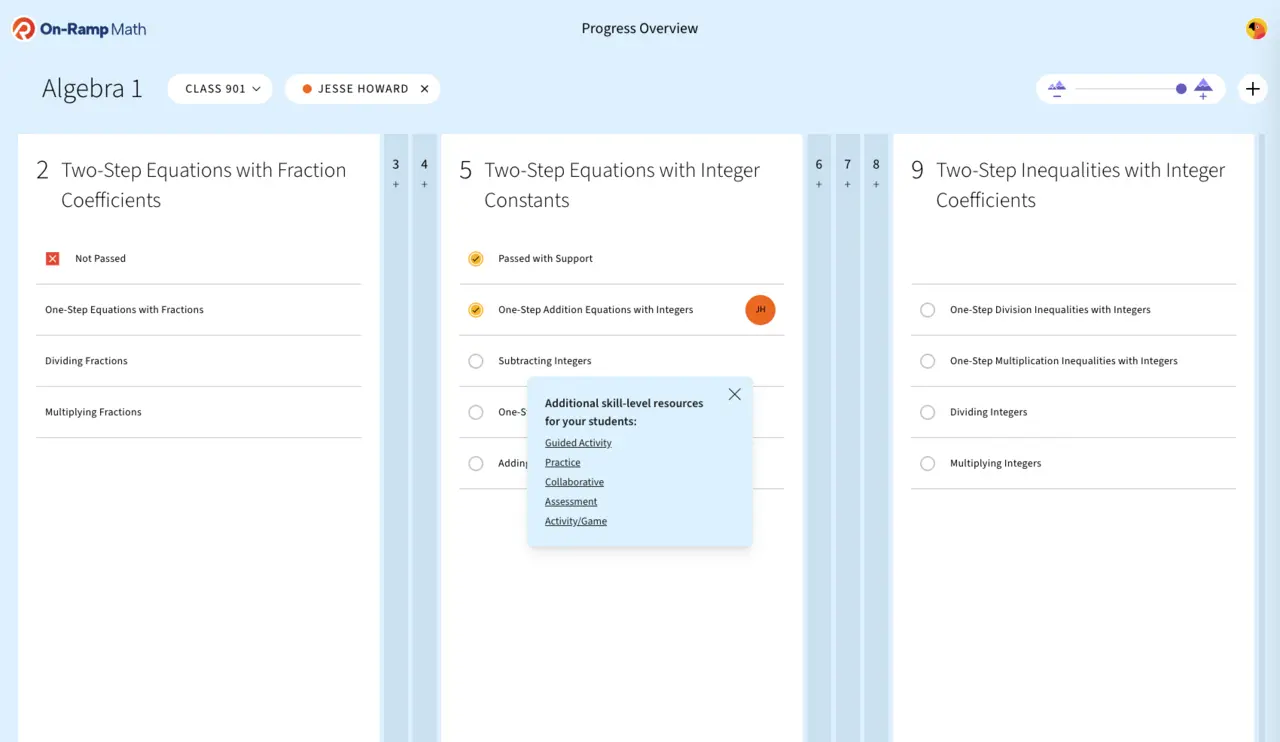
Task: Open the Class 901 dropdown
Action: coord(221,89)
